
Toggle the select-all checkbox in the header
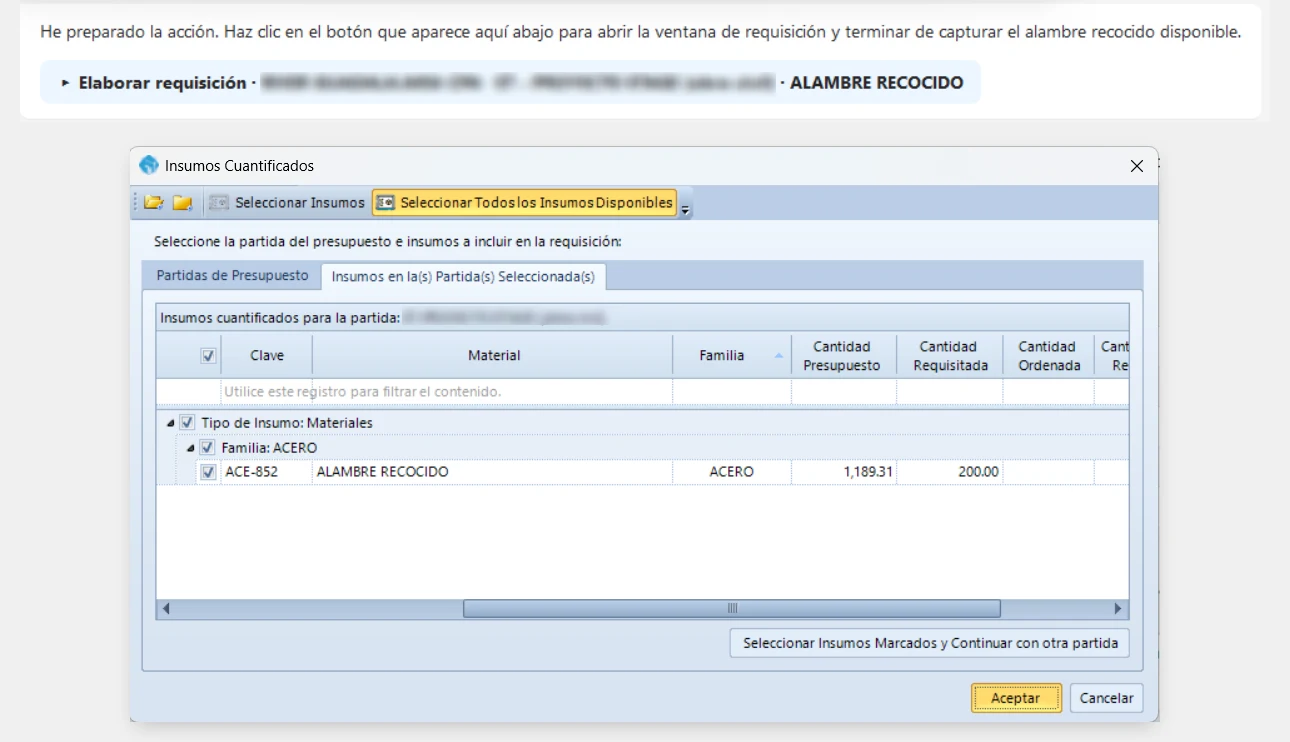pos(209,356)
